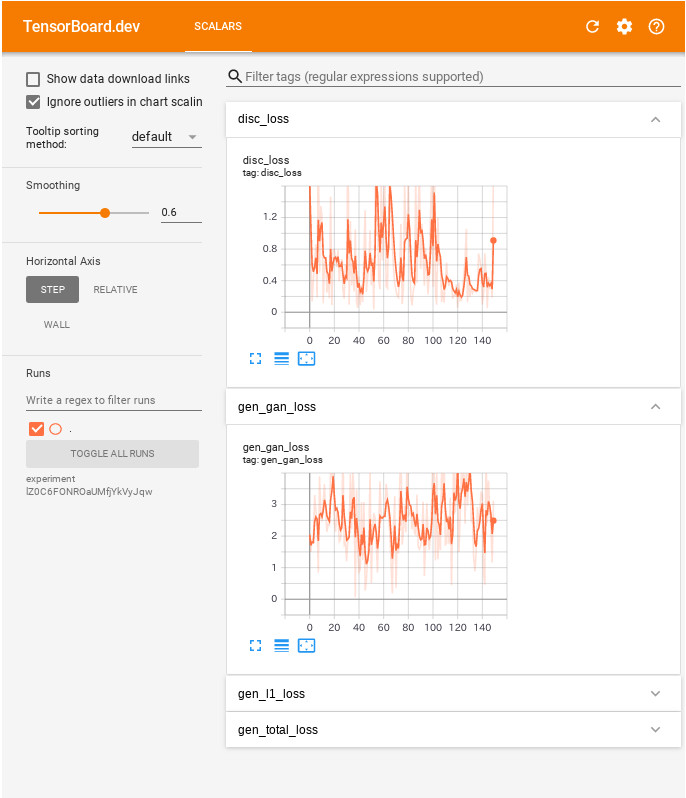Screen dimensions: 686x798
Task: Toggle y-axis log scale on disc_loss chart
Action: click(281, 359)
